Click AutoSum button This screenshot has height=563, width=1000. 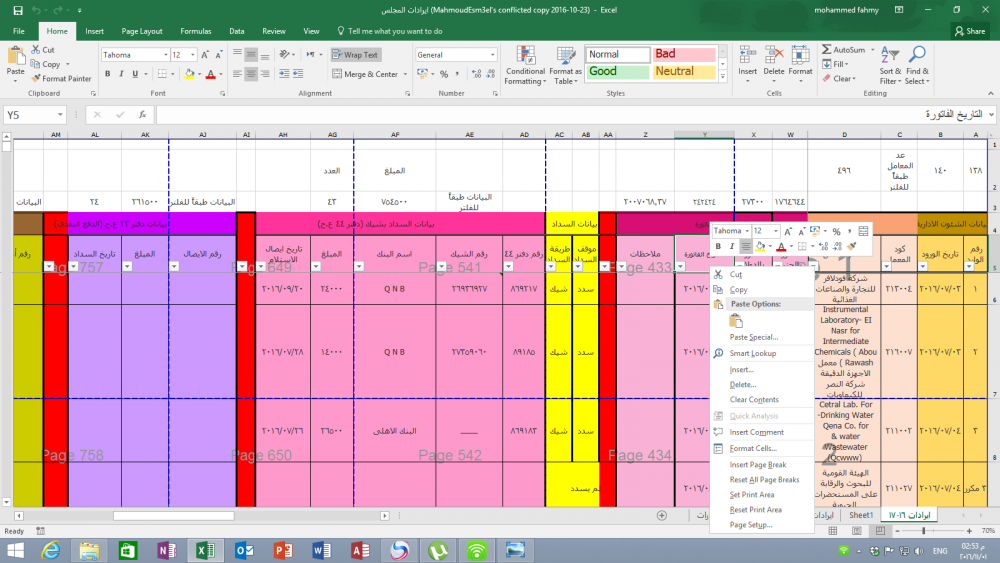click(844, 50)
